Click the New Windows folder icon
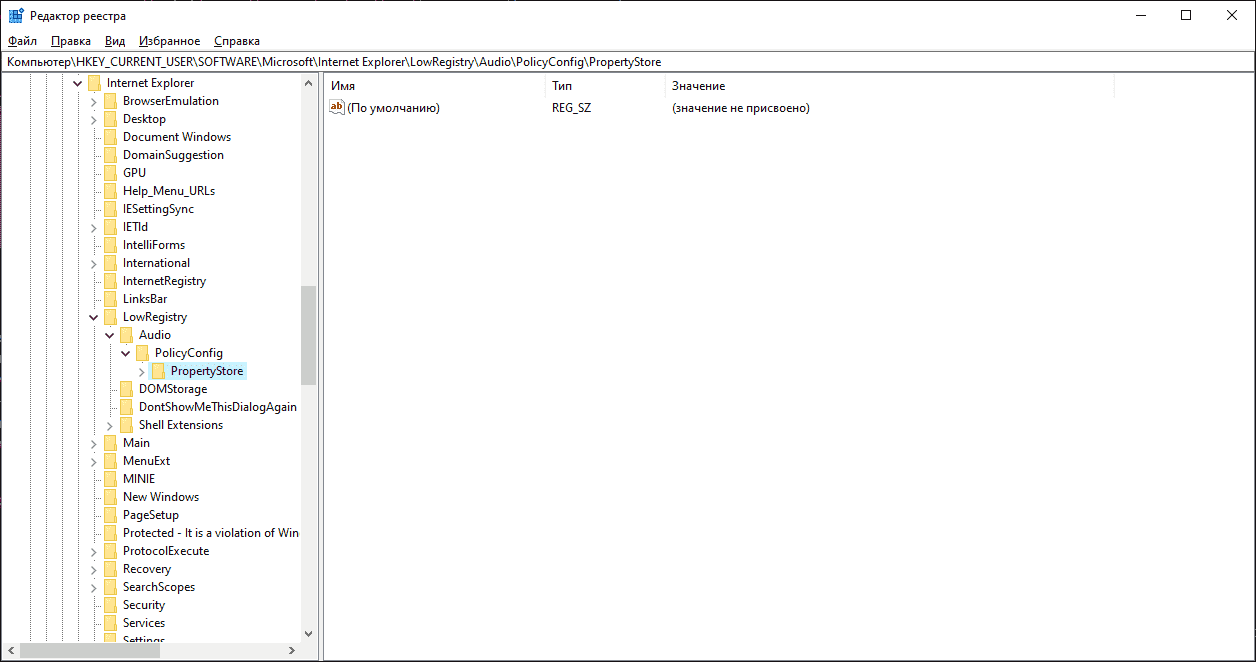 pos(110,497)
